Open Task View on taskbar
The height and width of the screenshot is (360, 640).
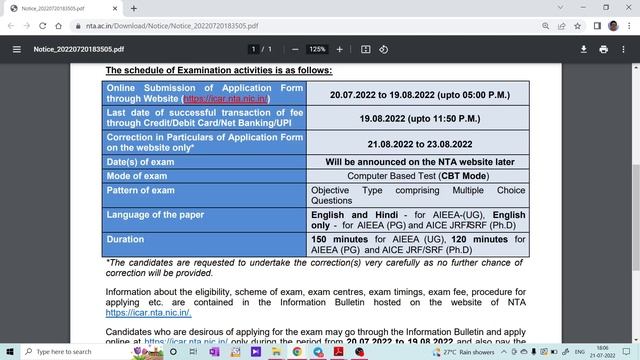(x=193, y=351)
